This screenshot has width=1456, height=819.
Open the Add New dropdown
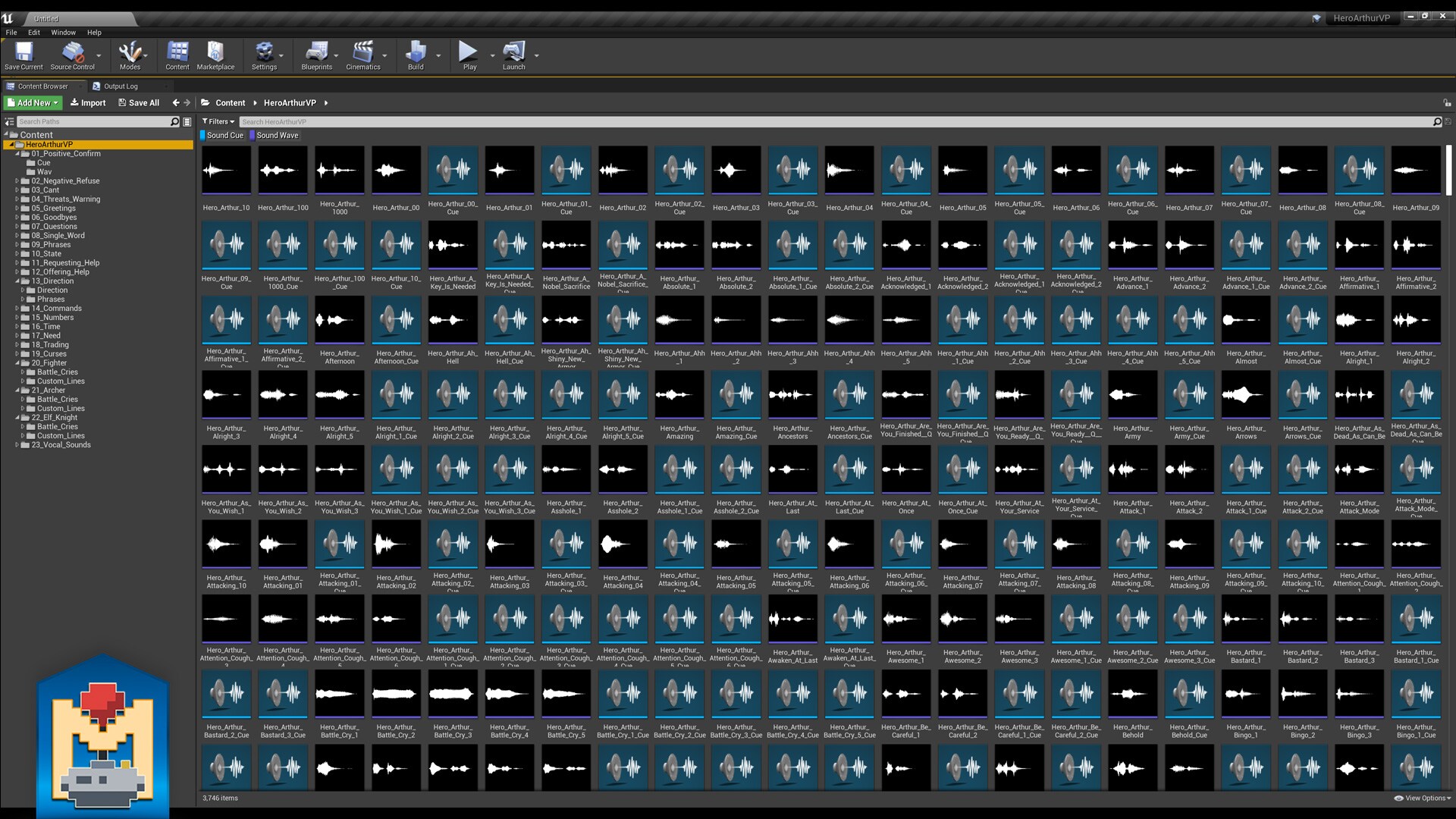(33, 102)
